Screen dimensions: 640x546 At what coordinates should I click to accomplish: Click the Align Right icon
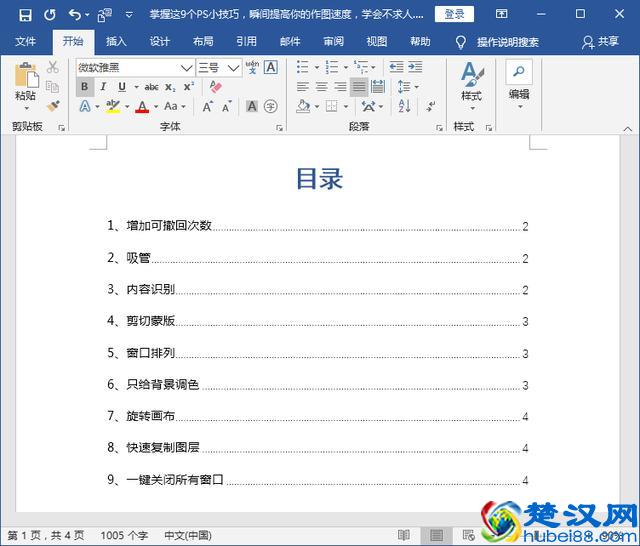pos(340,87)
